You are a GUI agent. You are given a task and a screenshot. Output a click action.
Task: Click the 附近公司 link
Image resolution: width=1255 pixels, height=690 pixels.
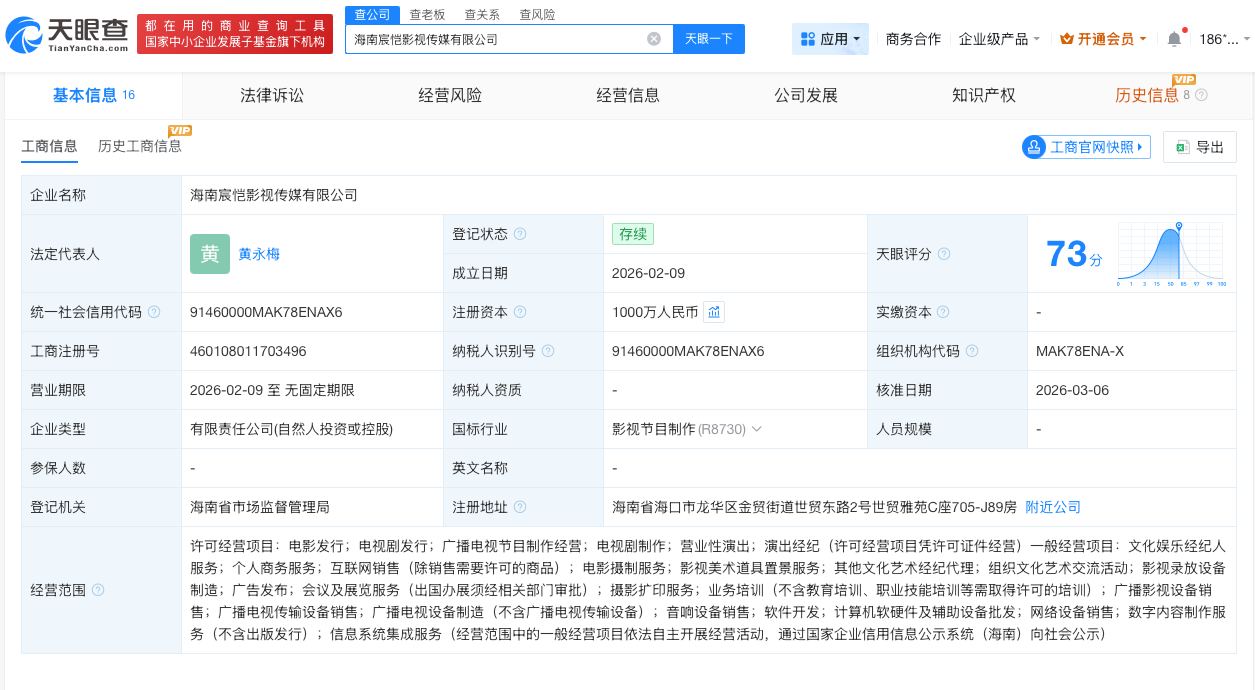(x=1052, y=507)
